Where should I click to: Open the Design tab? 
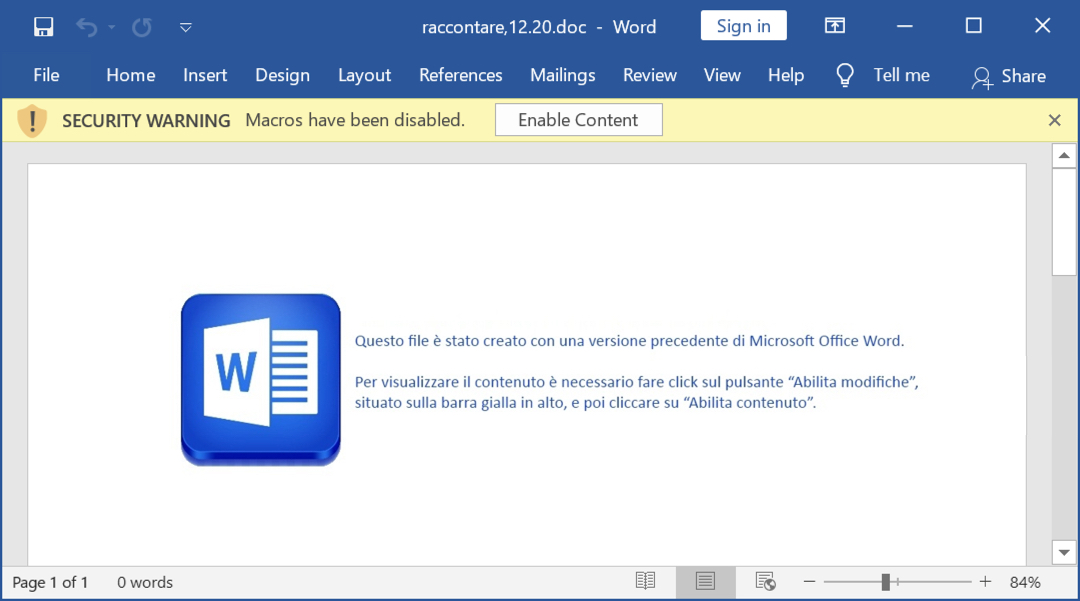tap(282, 75)
